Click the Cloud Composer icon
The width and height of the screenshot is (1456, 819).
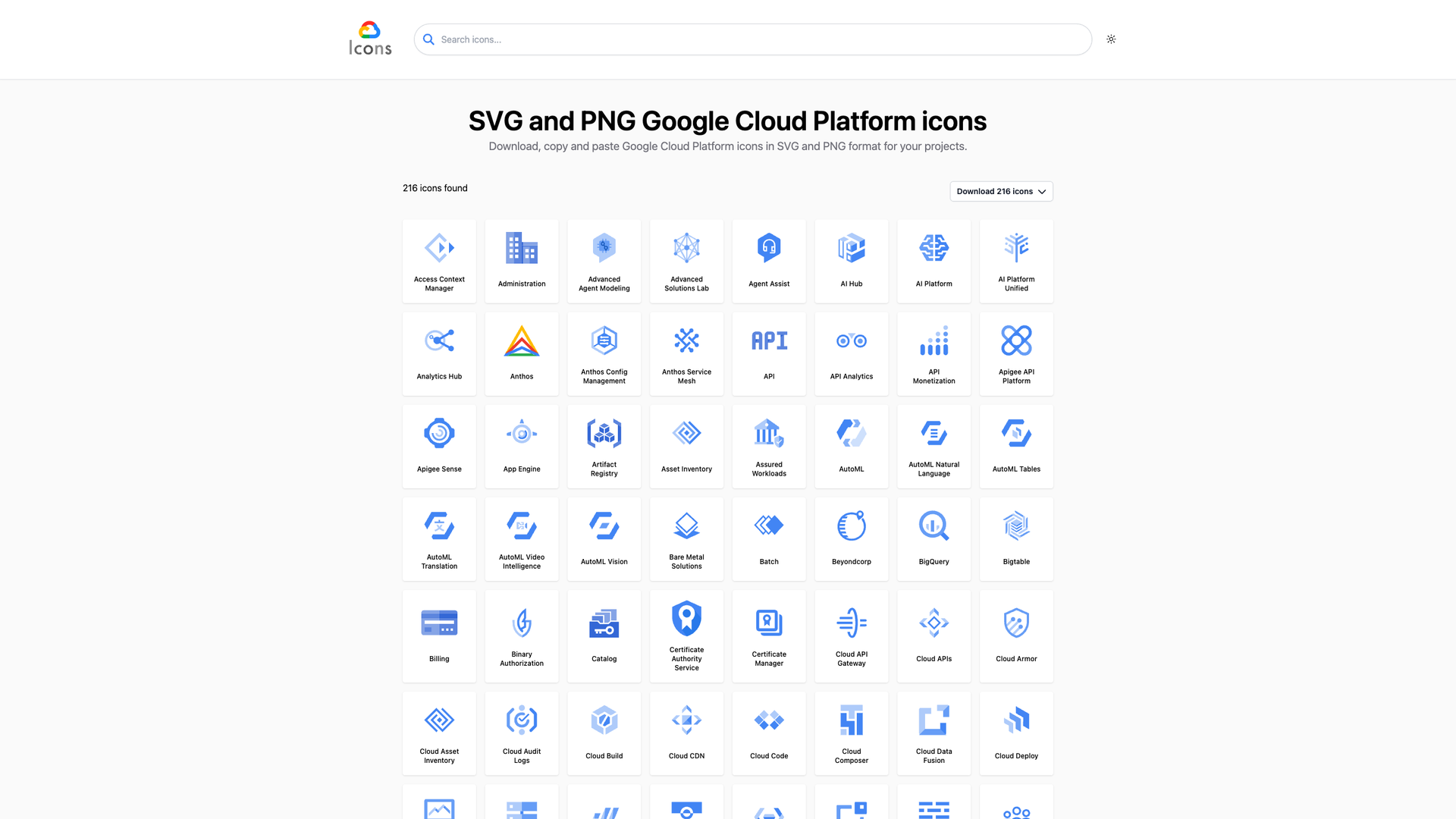(851, 719)
